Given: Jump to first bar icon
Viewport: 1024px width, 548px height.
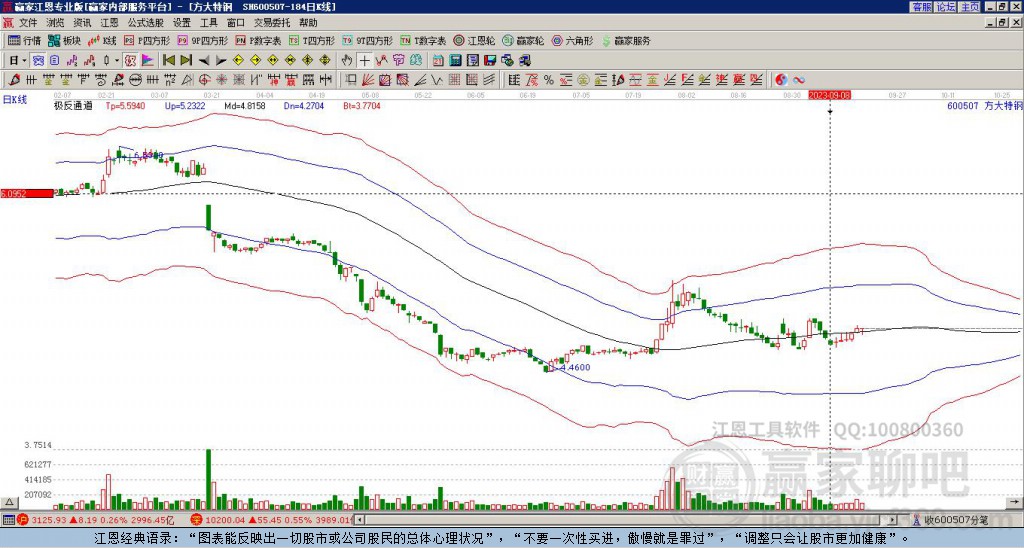Looking at the screenshot, I should [x=169, y=61].
